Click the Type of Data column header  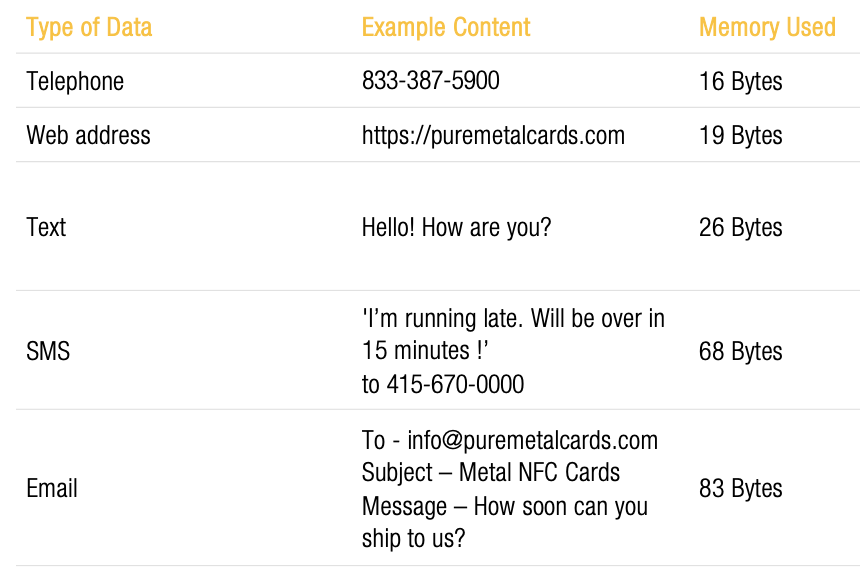(x=89, y=27)
